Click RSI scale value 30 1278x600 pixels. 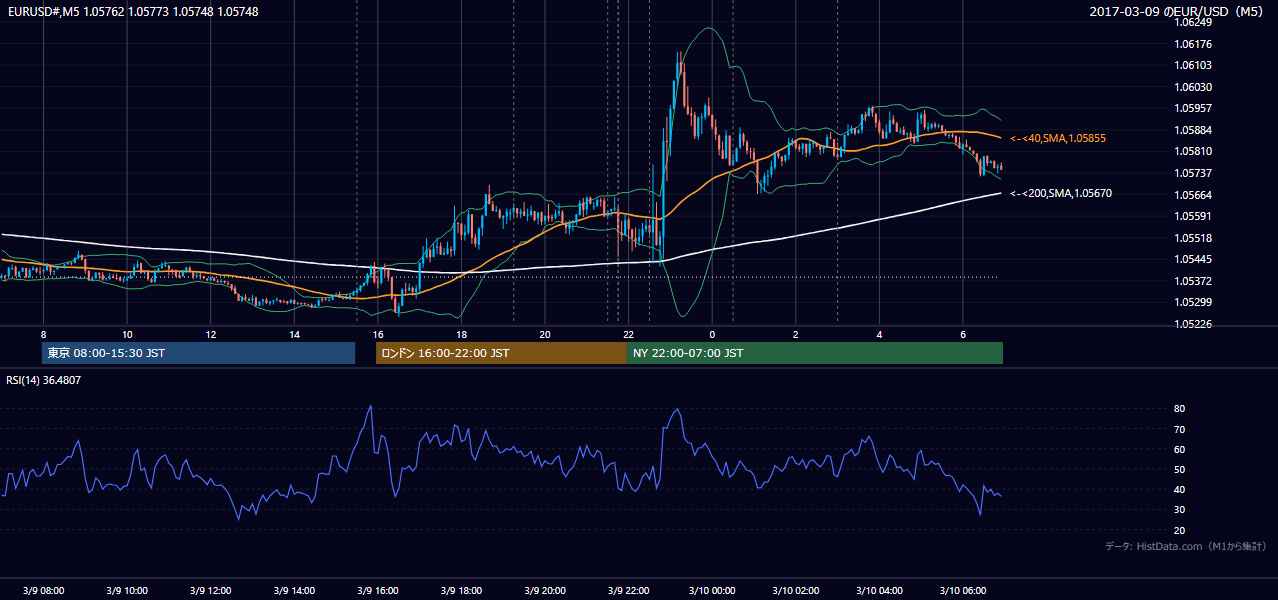[x=1180, y=510]
